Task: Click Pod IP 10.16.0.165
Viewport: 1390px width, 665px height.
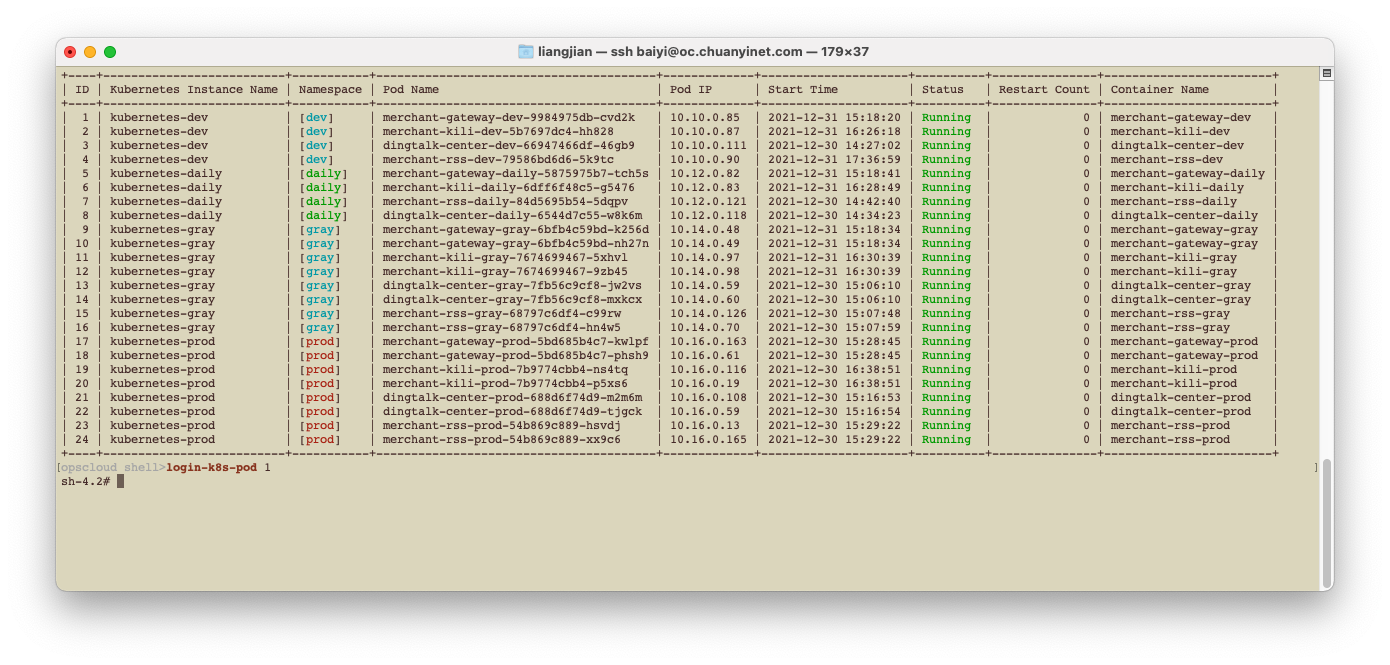Action: pos(708,439)
